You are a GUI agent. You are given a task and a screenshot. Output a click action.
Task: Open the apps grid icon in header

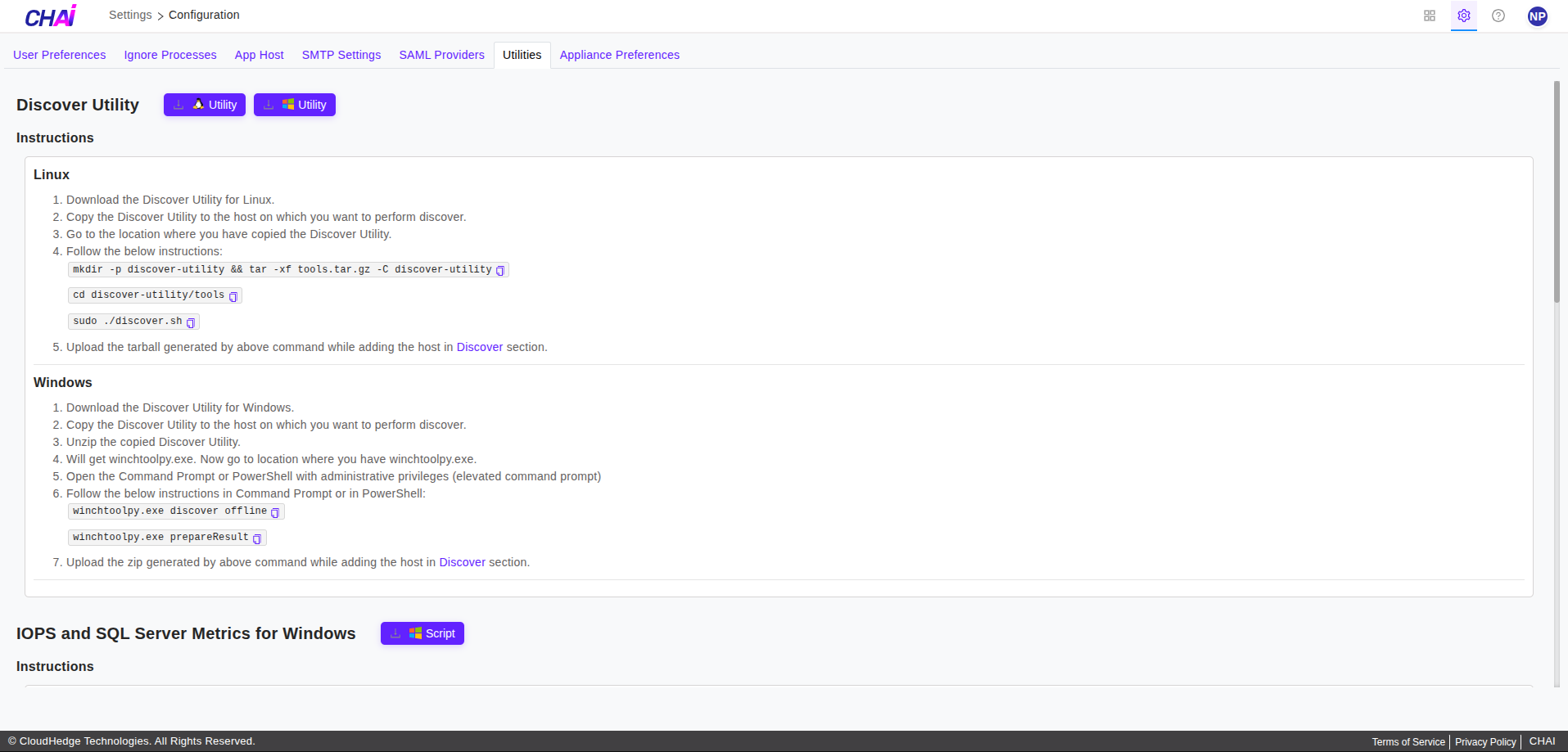1429,16
